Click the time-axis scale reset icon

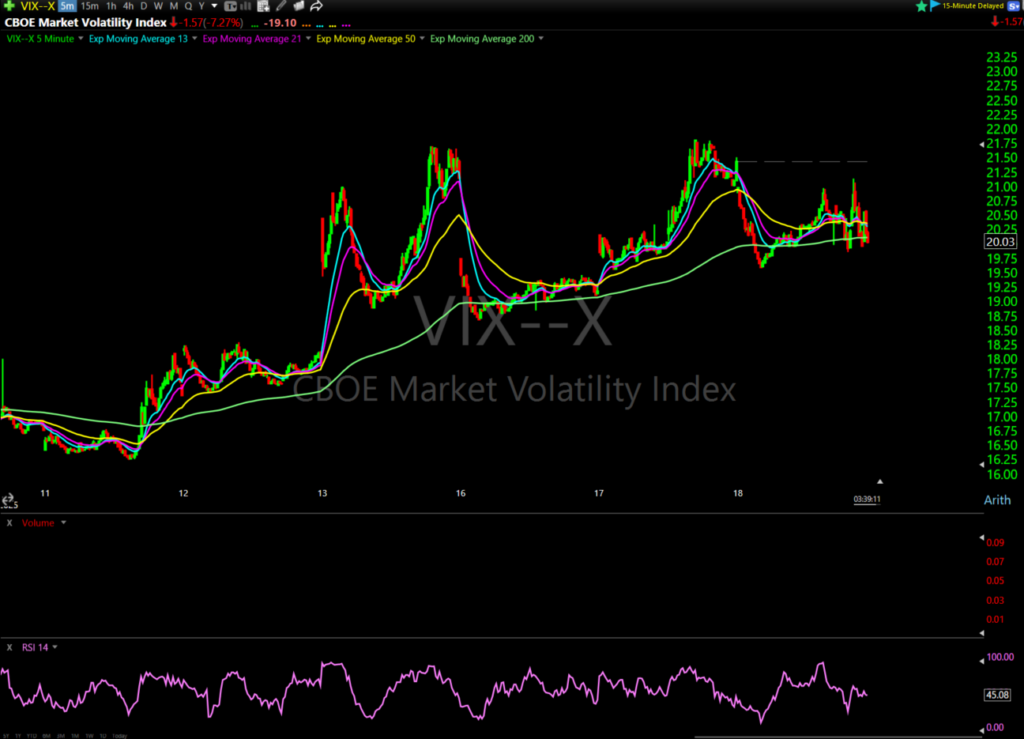point(8,501)
